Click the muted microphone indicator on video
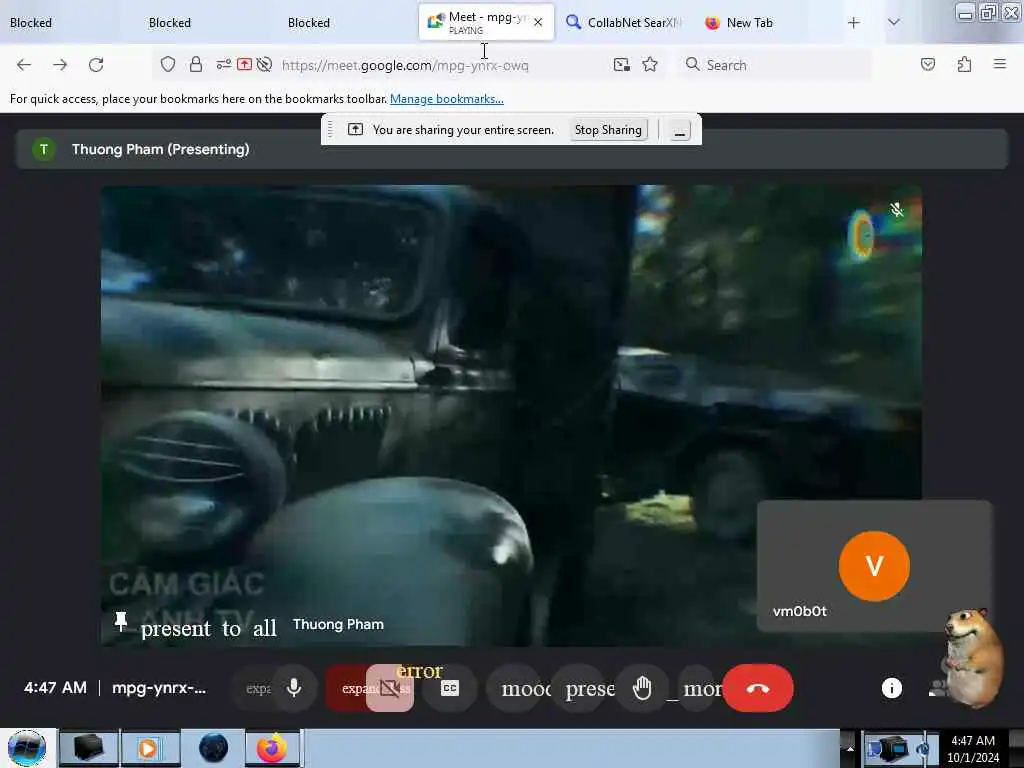This screenshot has width=1024, height=768. 897,210
